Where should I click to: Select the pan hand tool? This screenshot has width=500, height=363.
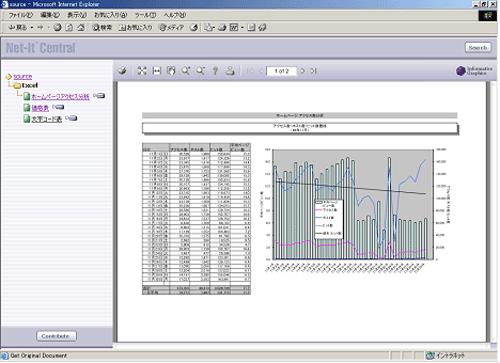[x=171, y=71]
